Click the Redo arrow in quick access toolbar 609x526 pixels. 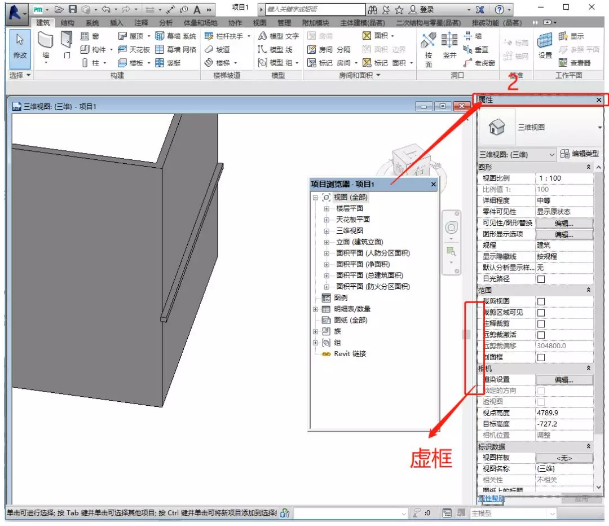[126, 9]
